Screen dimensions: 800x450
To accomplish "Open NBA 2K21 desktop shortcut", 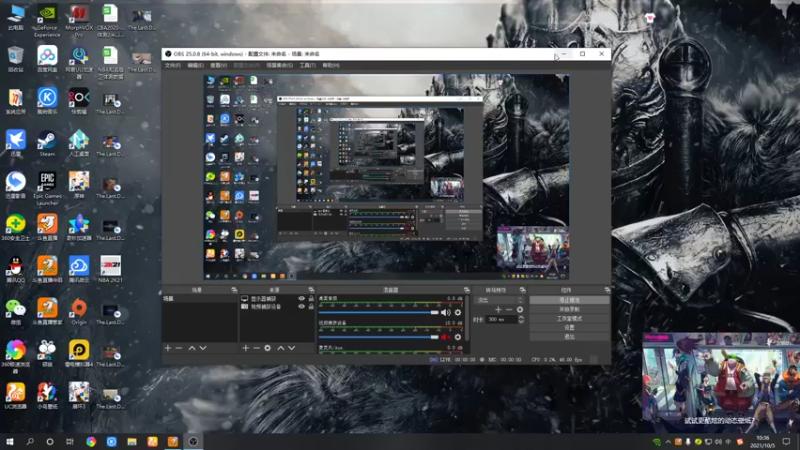I will (110, 269).
